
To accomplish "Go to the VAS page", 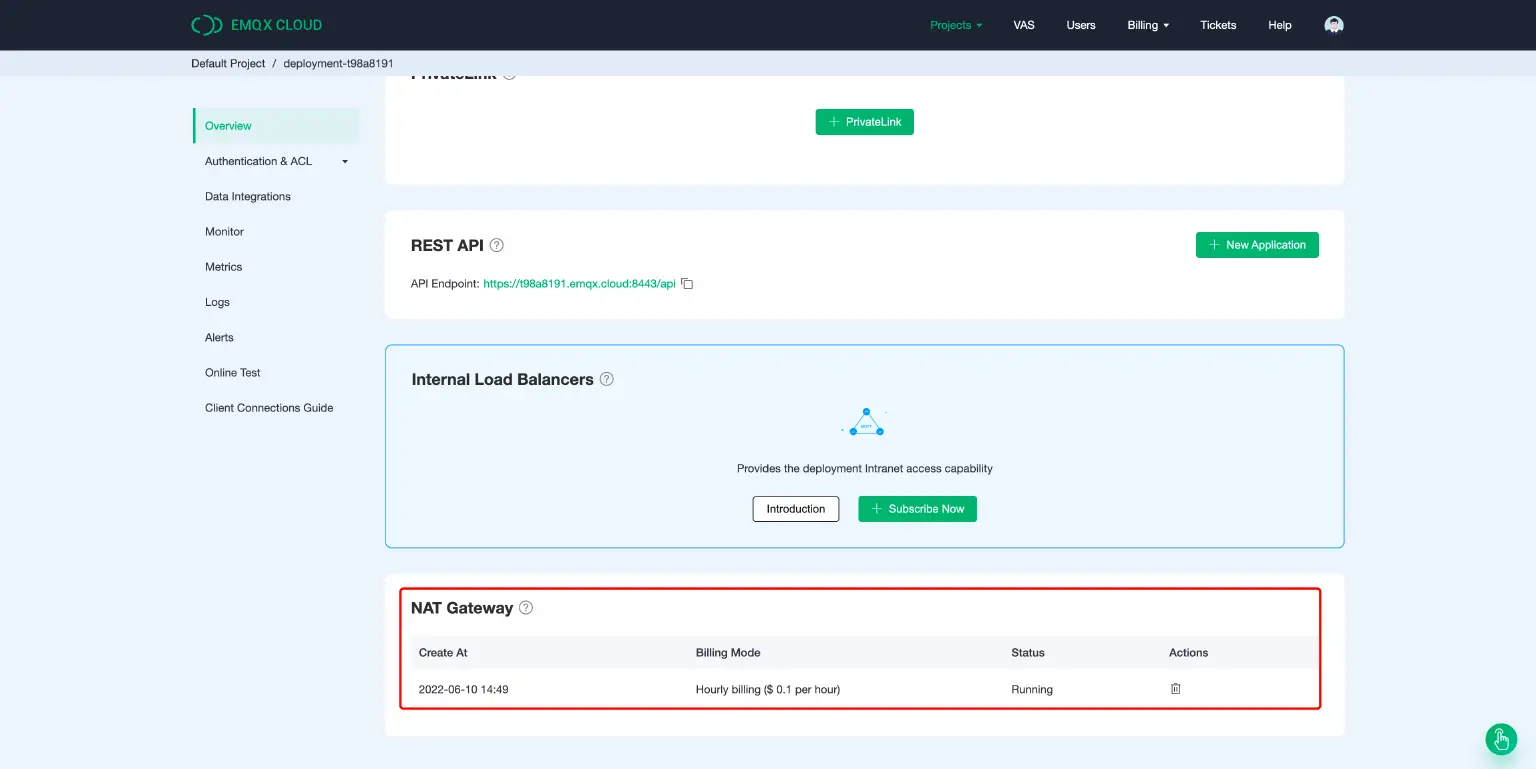I will 1024,25.
